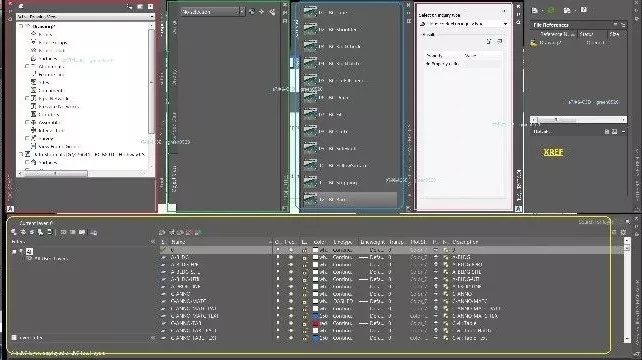The width and height of the screenshot is (642, 360).
Task: Open the Active Drawing View dropdown in Toolspace
Action: [x=85, y=16]
